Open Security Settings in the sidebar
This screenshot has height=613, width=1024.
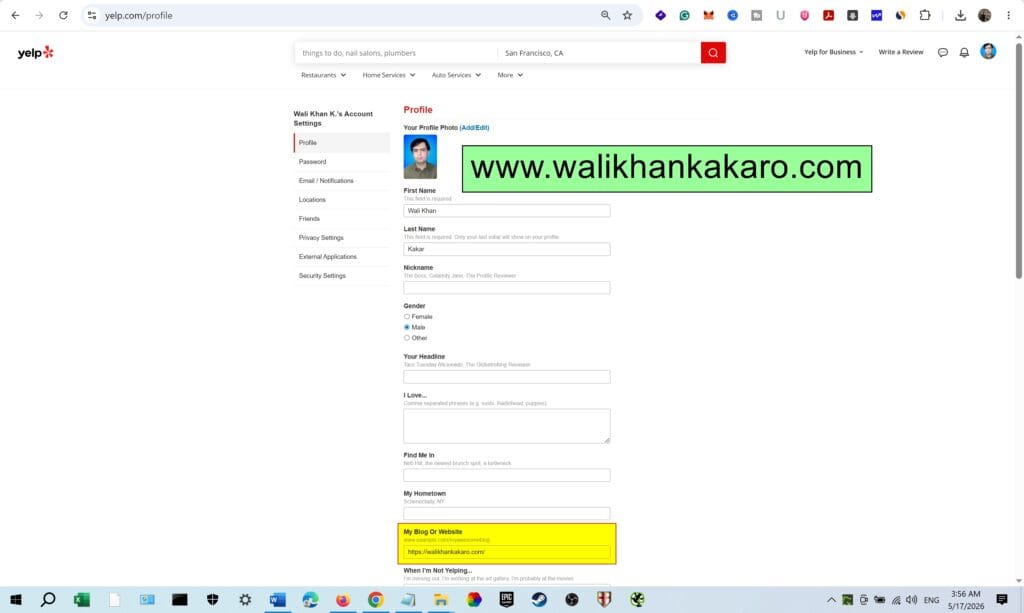342,275
